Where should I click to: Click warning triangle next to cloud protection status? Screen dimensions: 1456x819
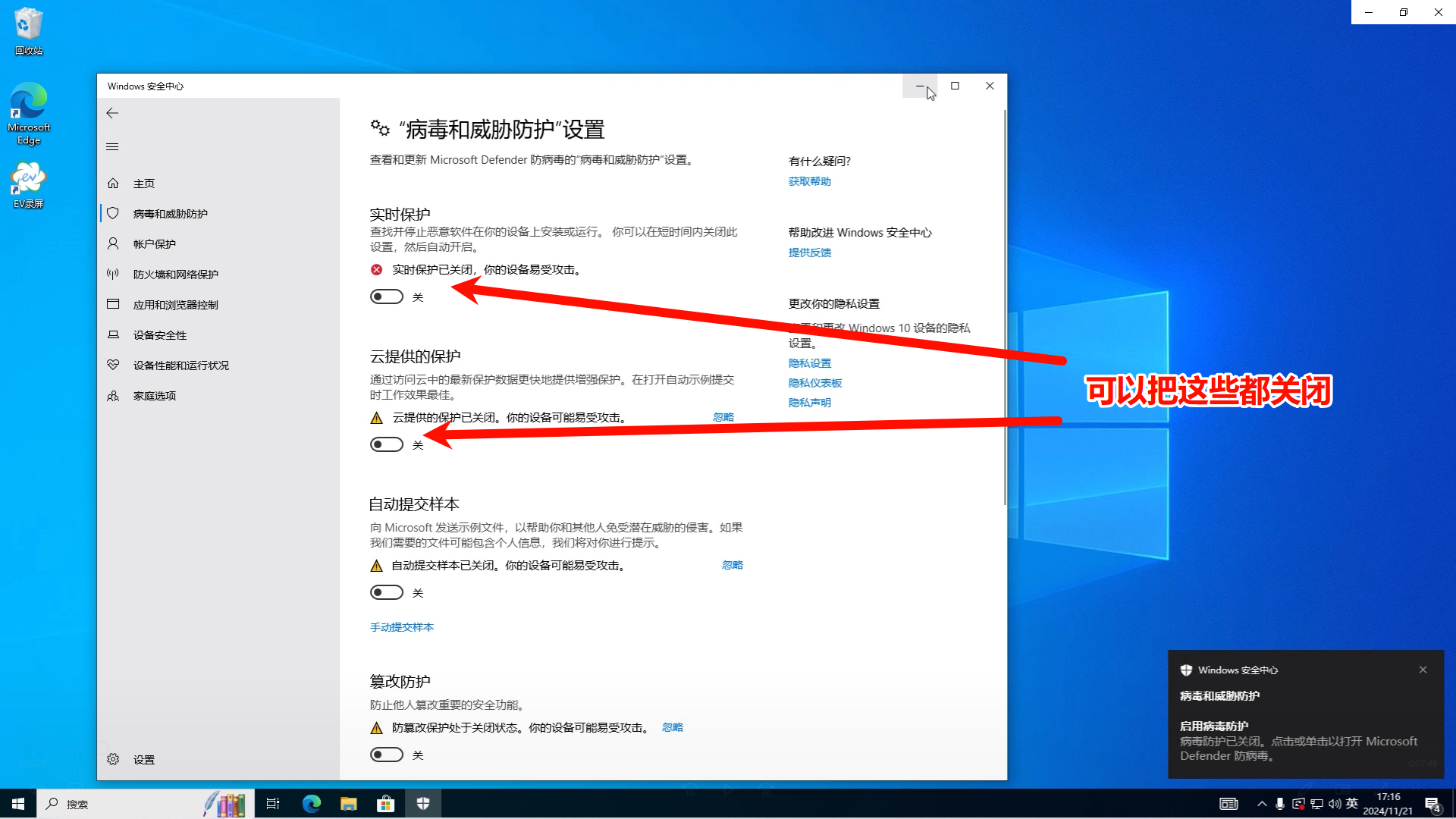(x=377, y=418)
